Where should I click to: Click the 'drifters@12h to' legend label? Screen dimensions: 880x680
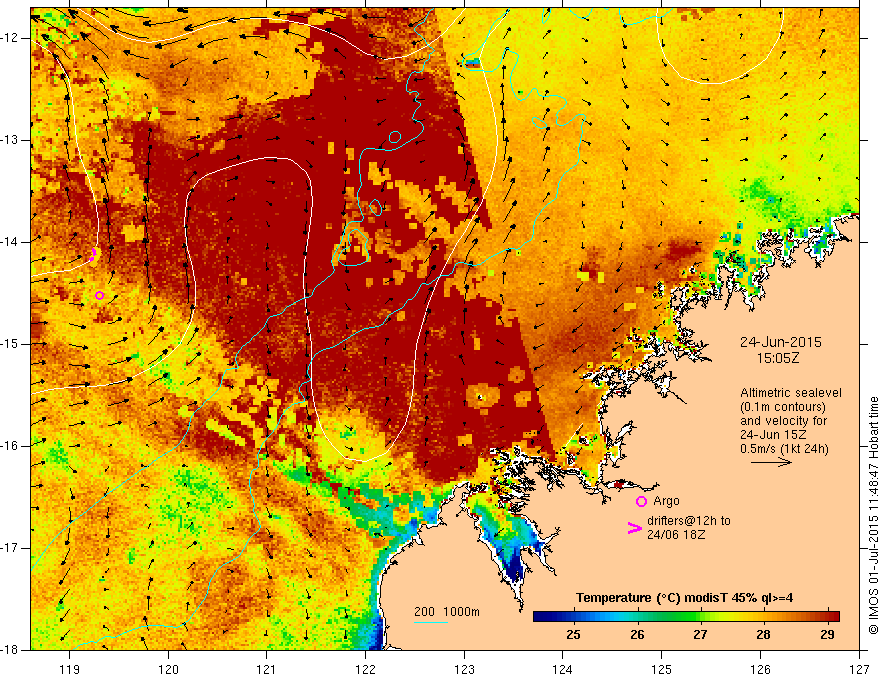(x=689, y=521)
